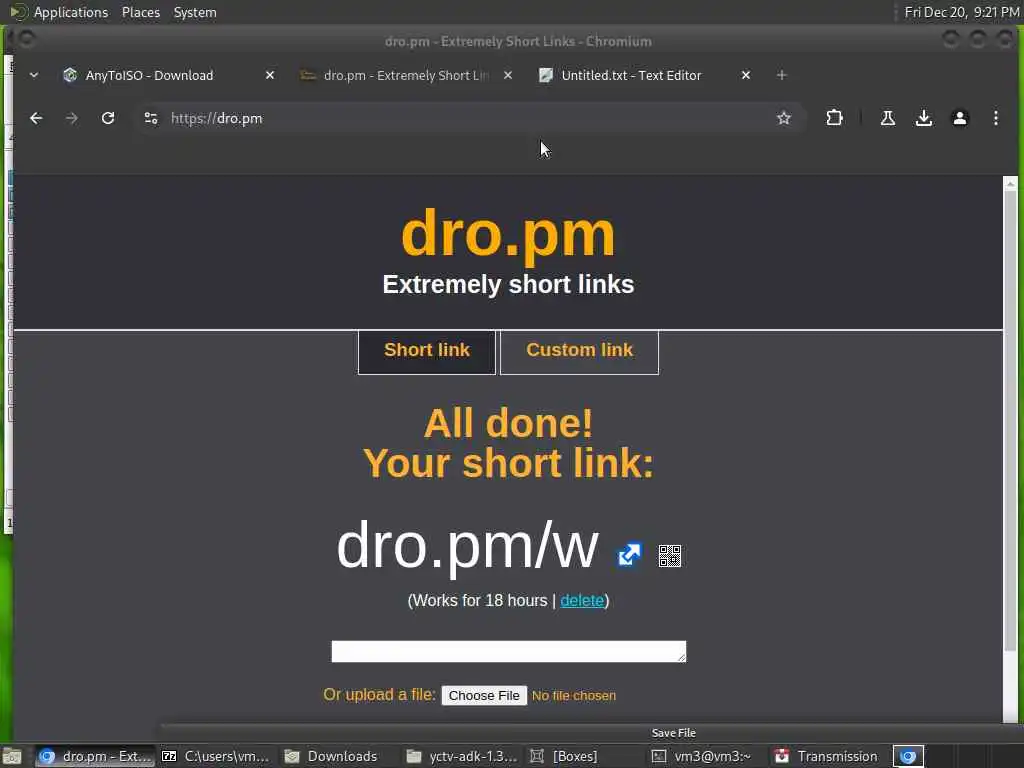Viewport: 1024px width, 768px height.
Task: Bookmark this page with the star
Action: (x=784, y=118)
